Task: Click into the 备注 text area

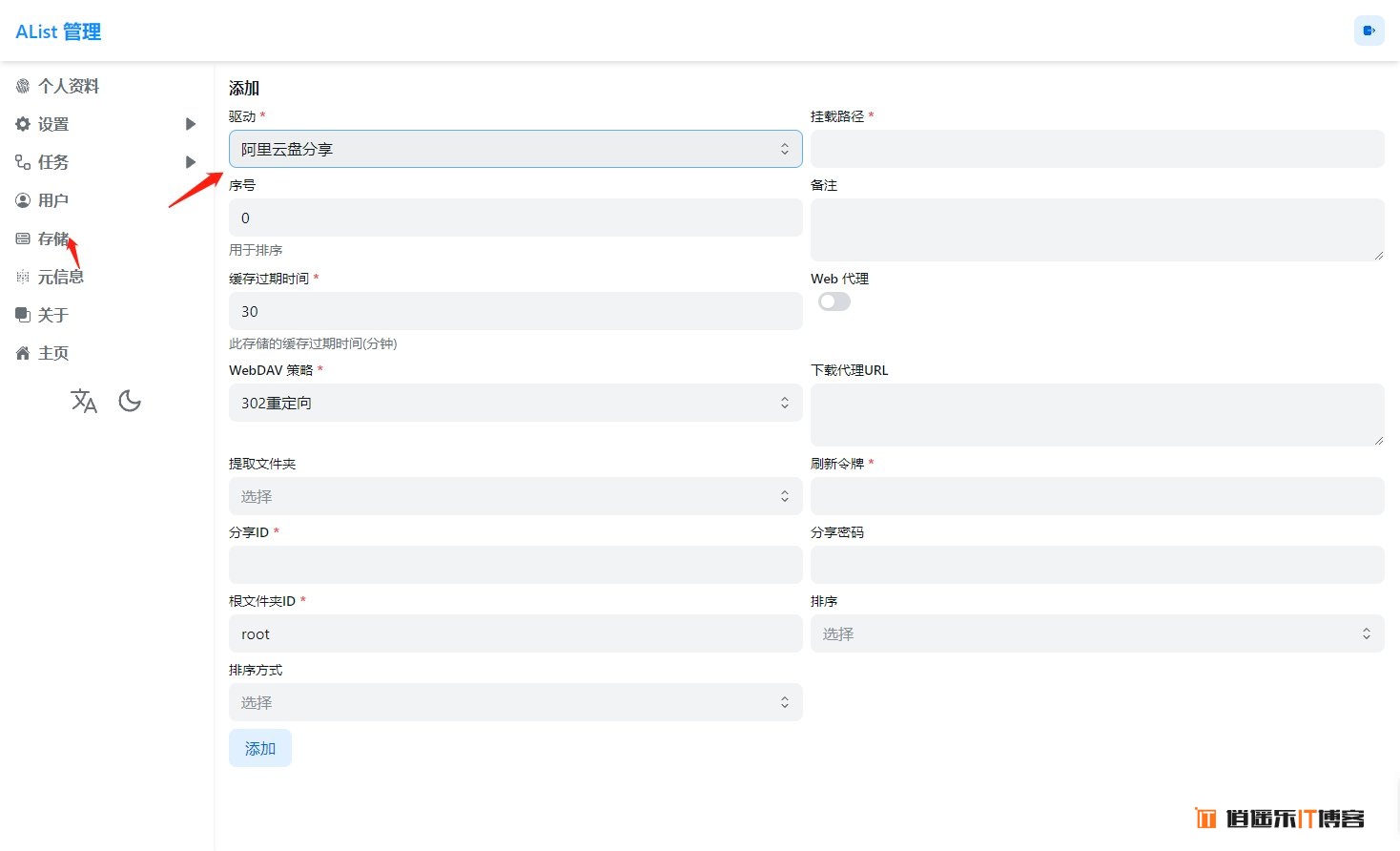Action: tap(1098, 230)
